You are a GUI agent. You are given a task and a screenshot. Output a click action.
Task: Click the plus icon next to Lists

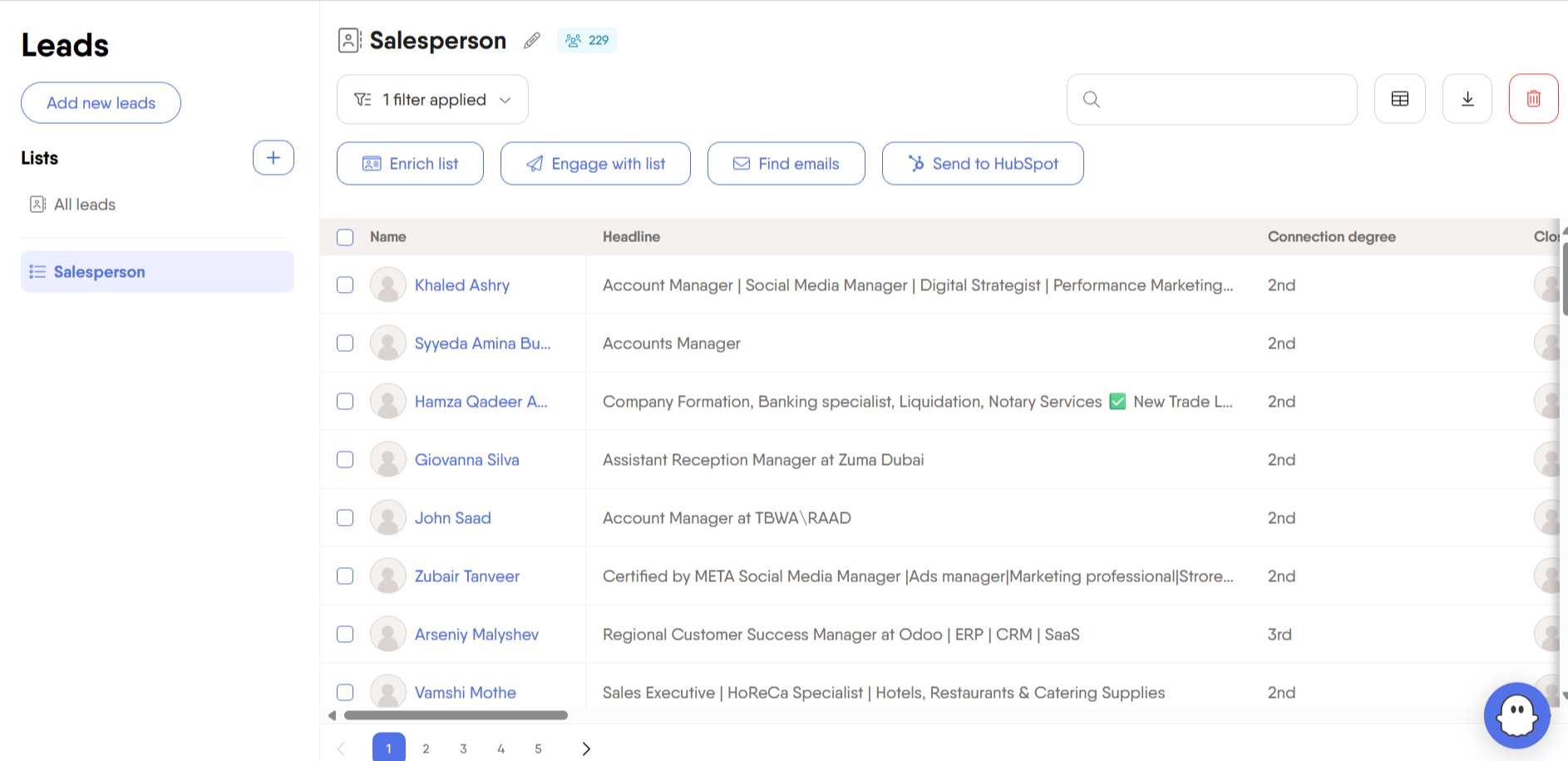tap(273, 157)
